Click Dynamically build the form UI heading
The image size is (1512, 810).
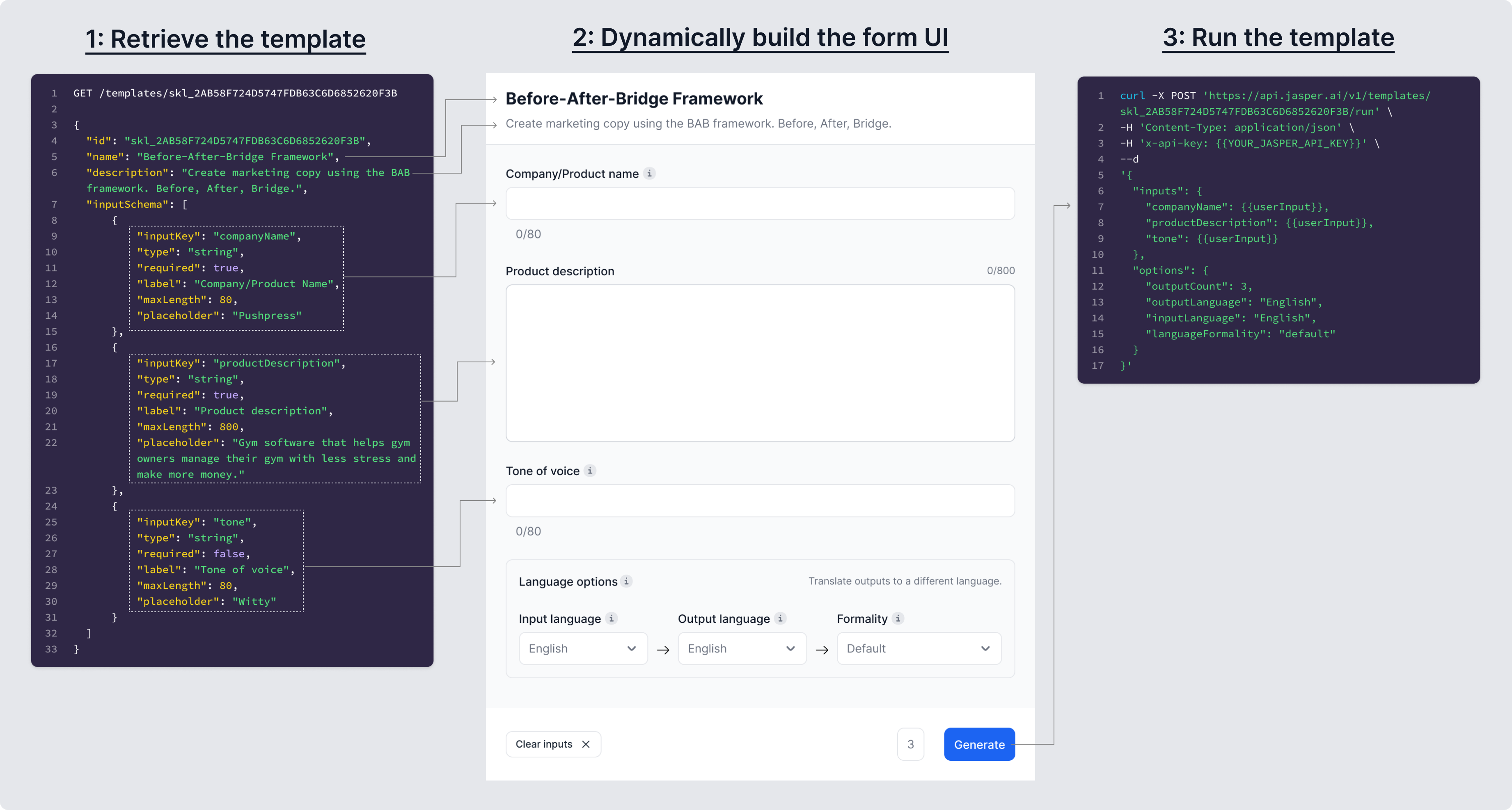760,38
